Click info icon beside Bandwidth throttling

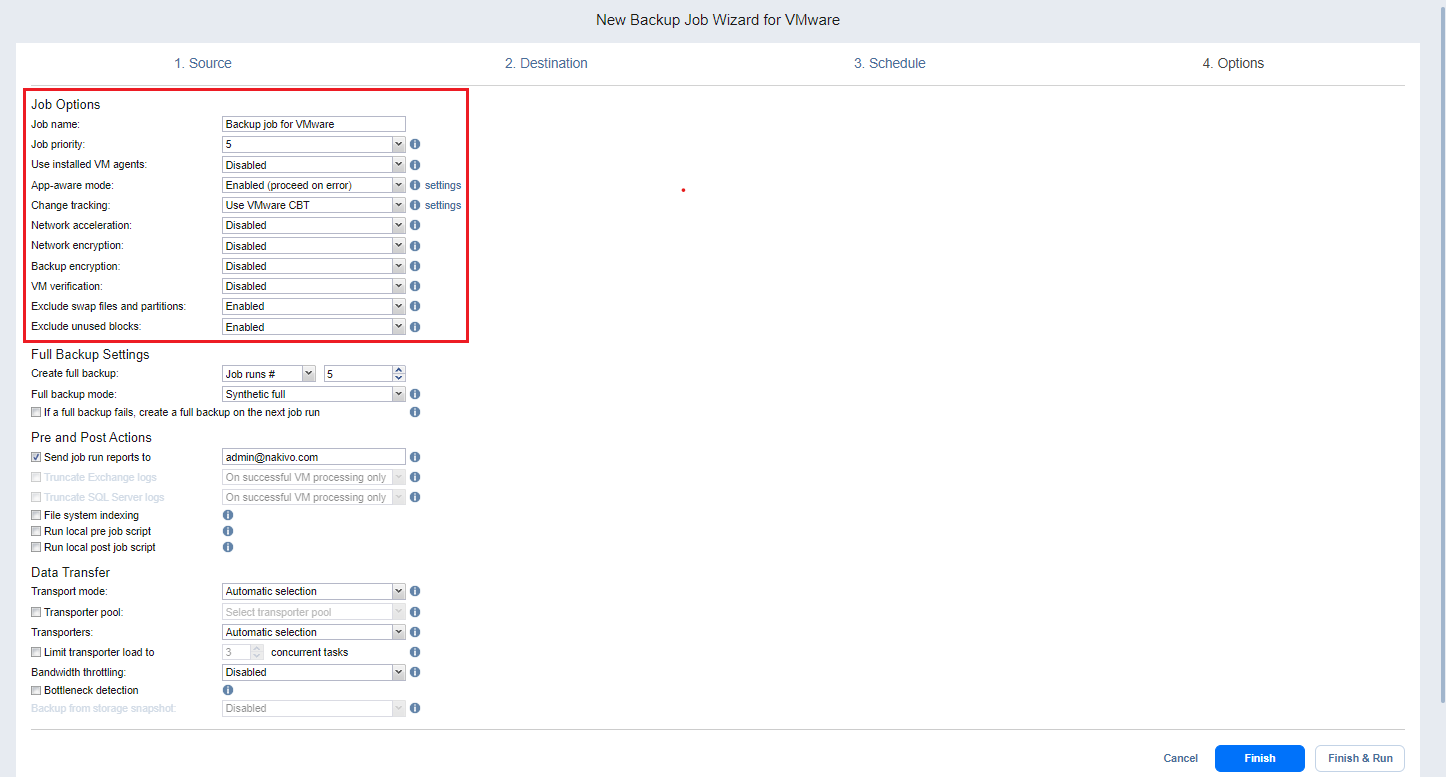pos(415,672)
